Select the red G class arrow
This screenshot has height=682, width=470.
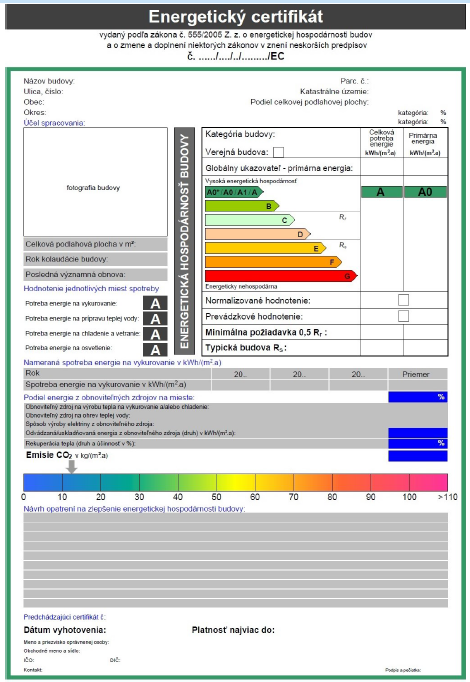(x=281, y=276)
